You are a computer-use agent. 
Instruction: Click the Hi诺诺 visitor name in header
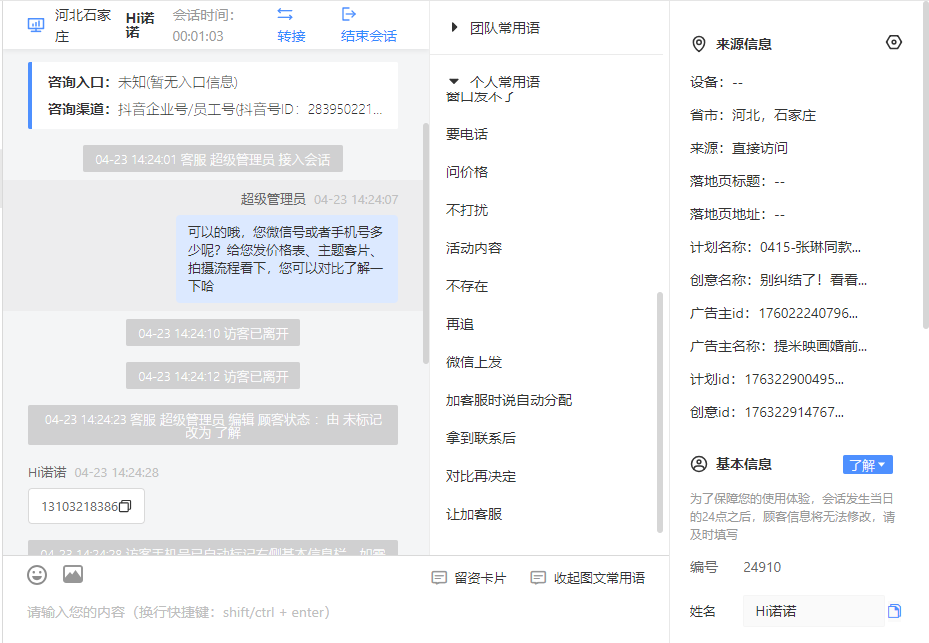click(140, 25)
